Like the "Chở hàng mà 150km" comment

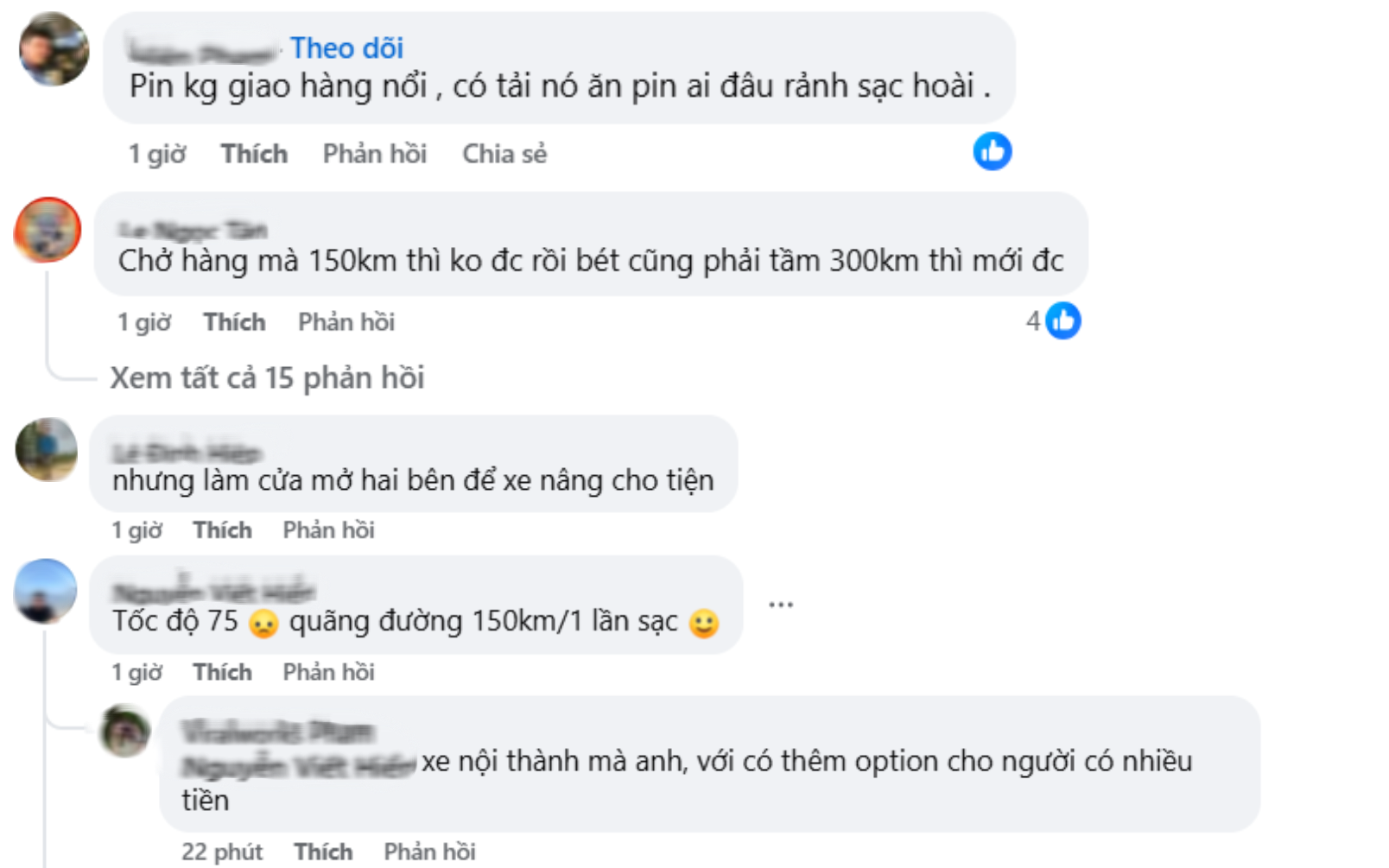pos(234,322)
